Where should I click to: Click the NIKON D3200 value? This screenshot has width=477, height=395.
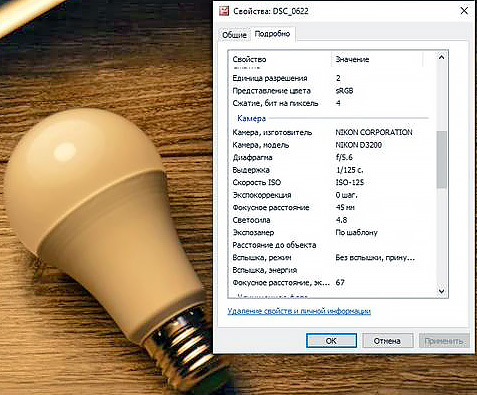pos(359,145)
